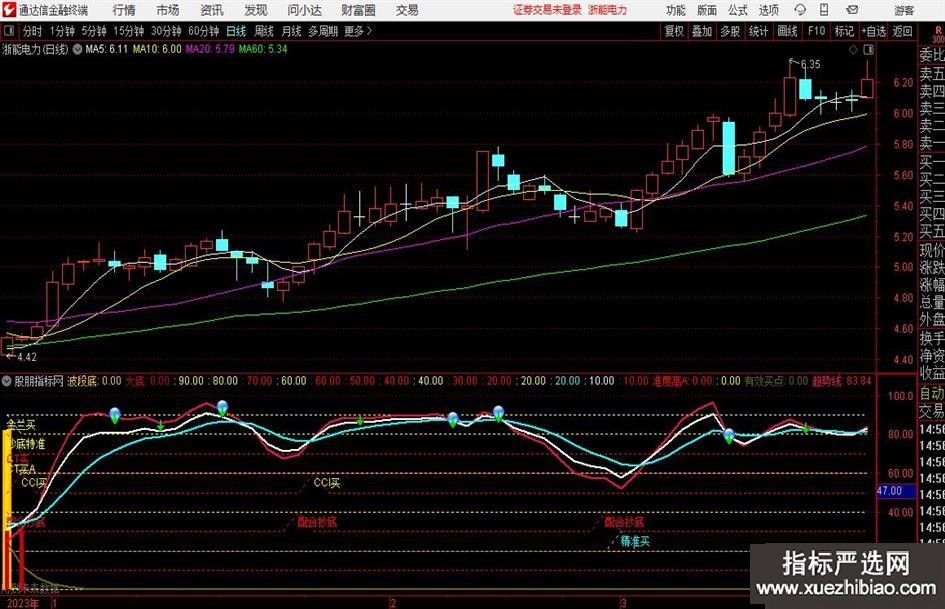The width and height of the screenshot is (945, 609).
Task: Open the 问小达 menu
Action: [304, 10]
